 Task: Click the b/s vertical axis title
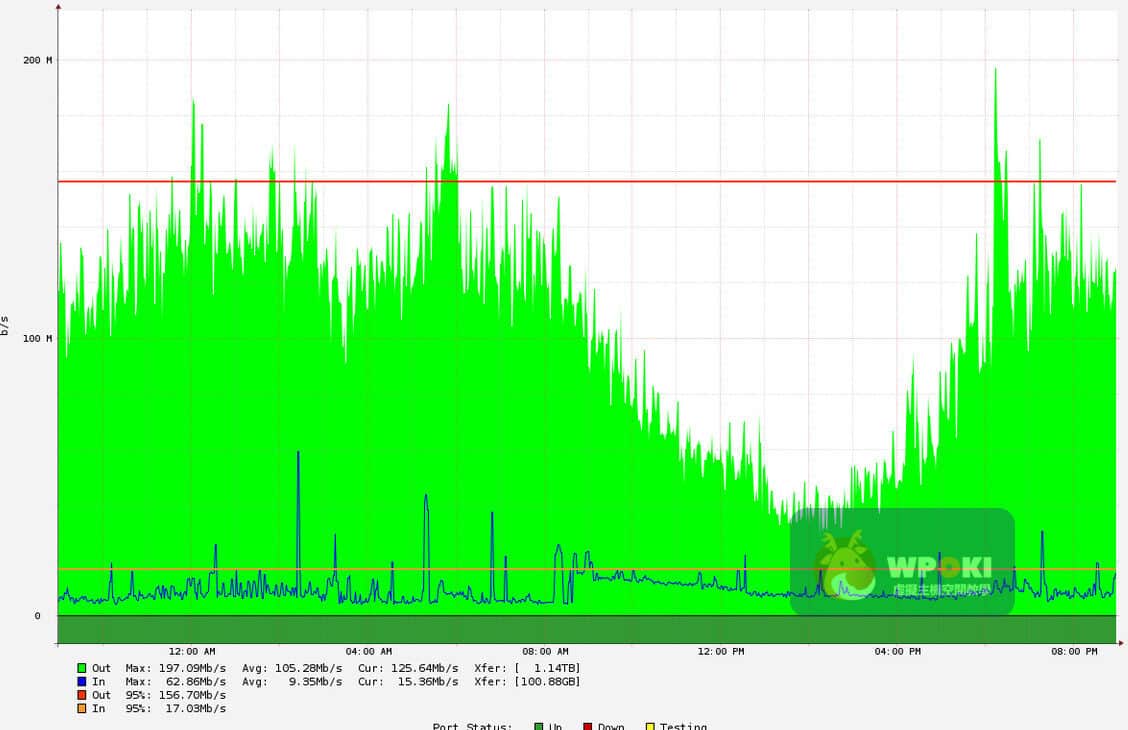click(x=5, y=326)
